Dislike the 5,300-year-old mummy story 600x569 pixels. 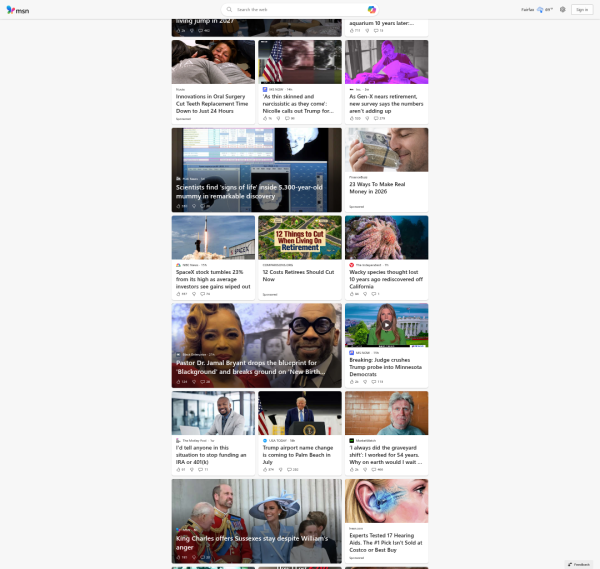tap(194, 206)
